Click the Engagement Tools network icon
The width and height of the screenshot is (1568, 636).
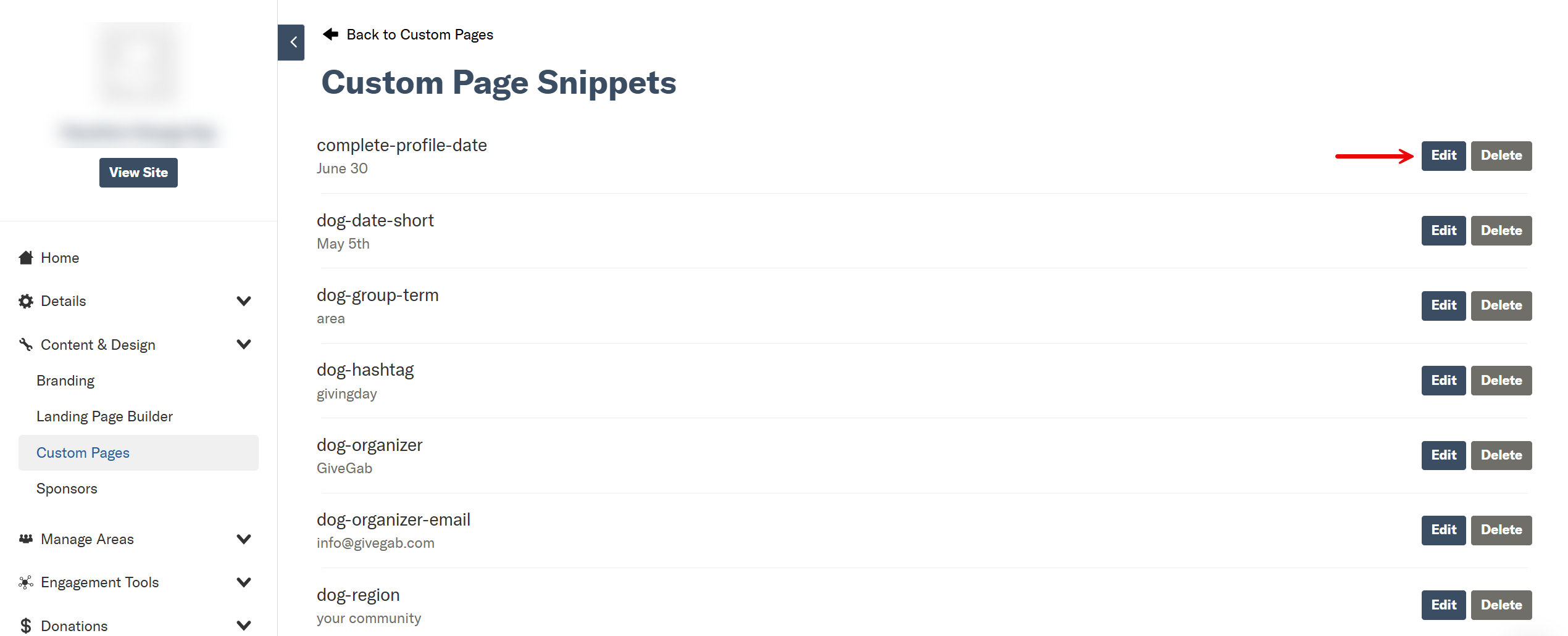tap(26, 582)
